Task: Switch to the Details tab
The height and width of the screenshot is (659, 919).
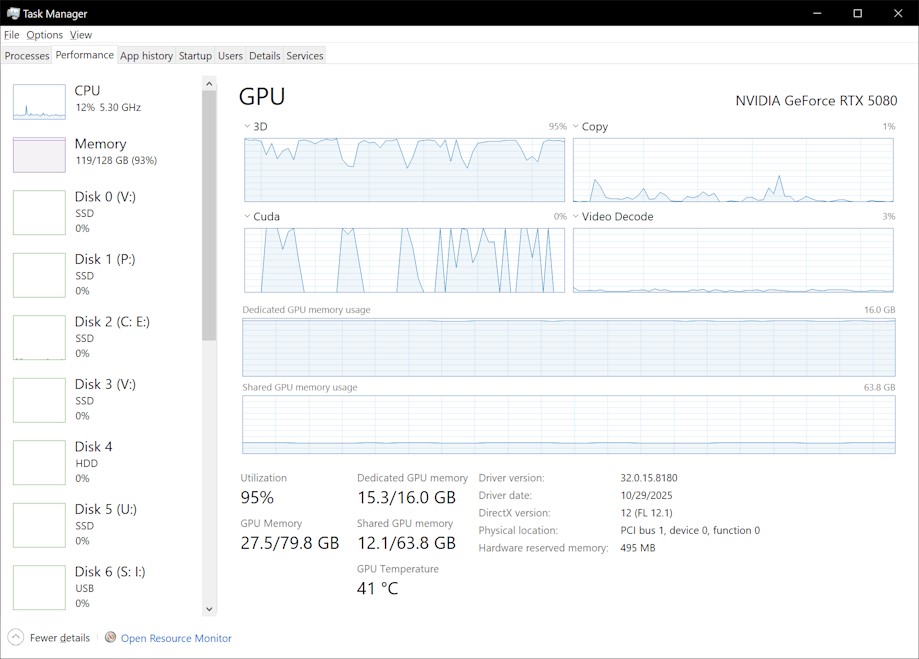Action: click(265, 56)
